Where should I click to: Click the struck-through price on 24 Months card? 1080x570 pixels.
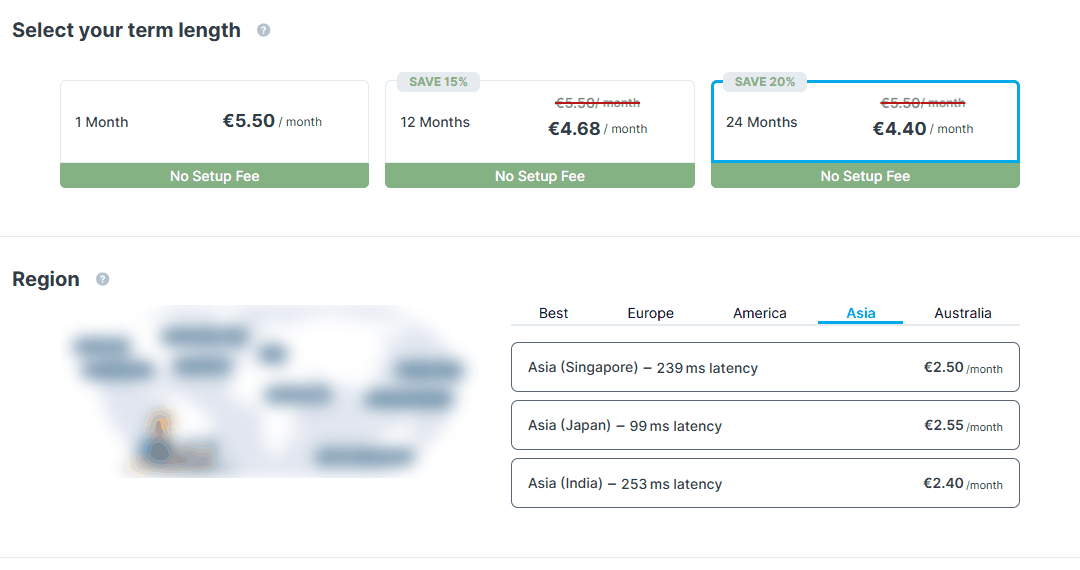pyautogui.click(x=923, y=103)
